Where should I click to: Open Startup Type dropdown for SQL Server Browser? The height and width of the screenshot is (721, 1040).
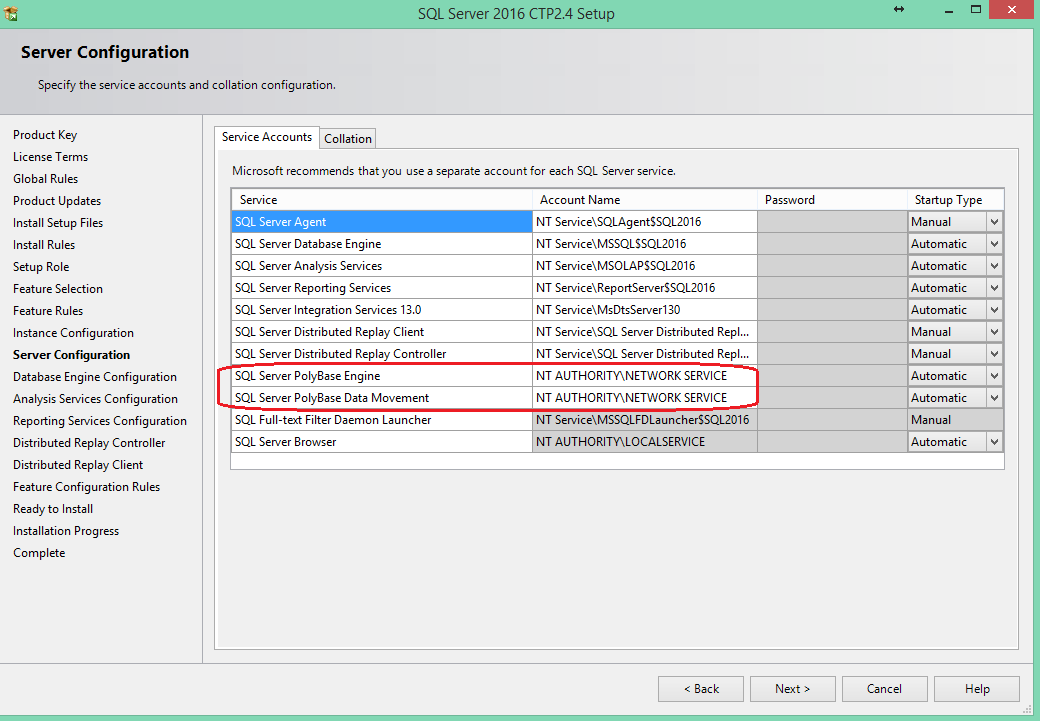point(994,442)
